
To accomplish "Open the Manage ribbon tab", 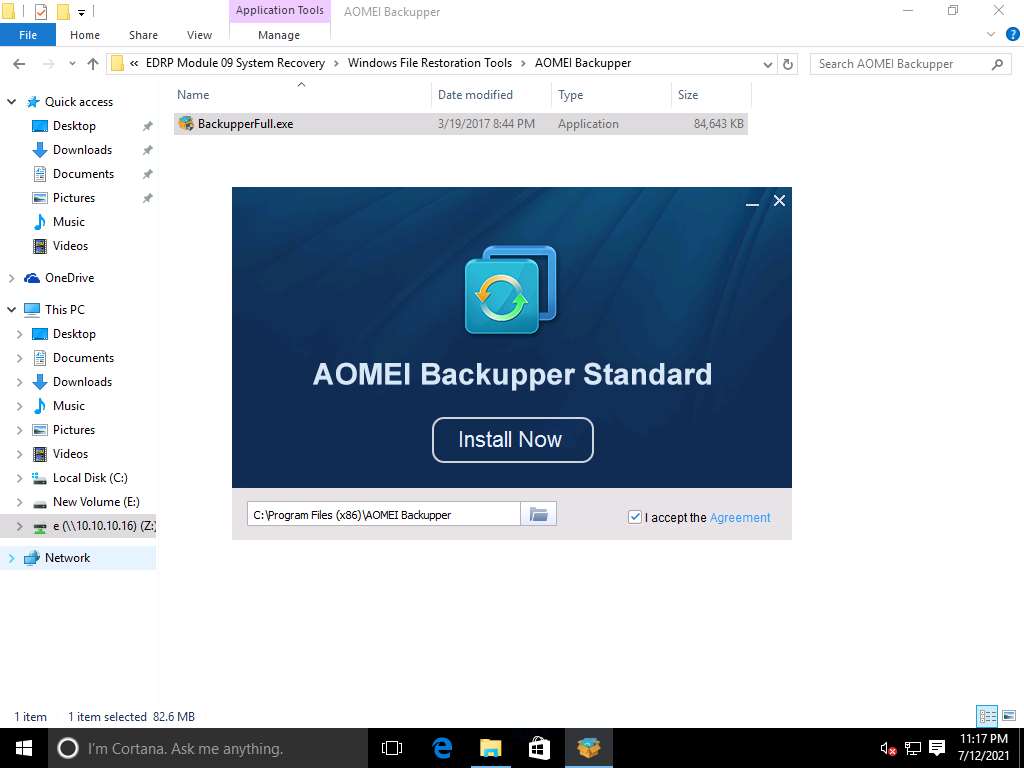I will (x=279, y=35).
